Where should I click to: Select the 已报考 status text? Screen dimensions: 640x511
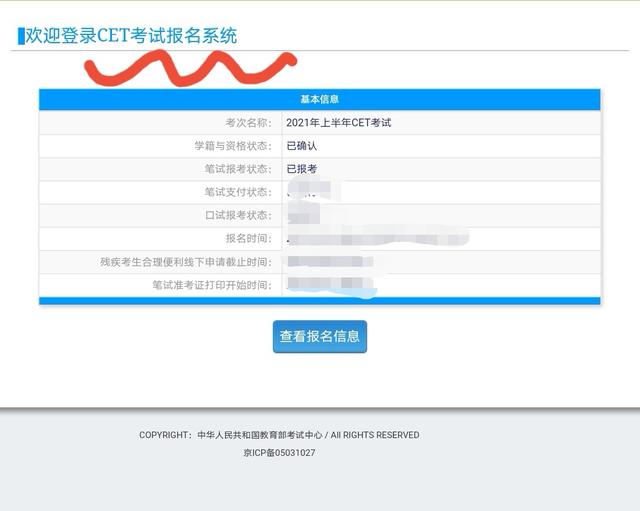pos(302,169)
